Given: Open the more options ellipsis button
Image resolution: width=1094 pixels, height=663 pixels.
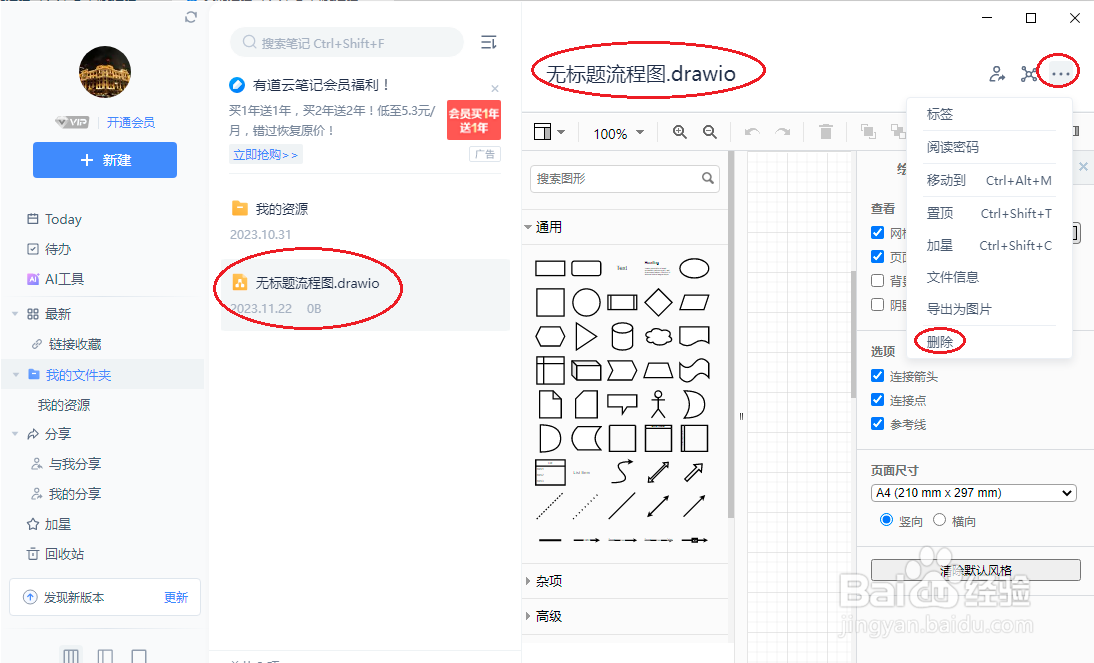Looking at the screenshot, I should 1060,73.
